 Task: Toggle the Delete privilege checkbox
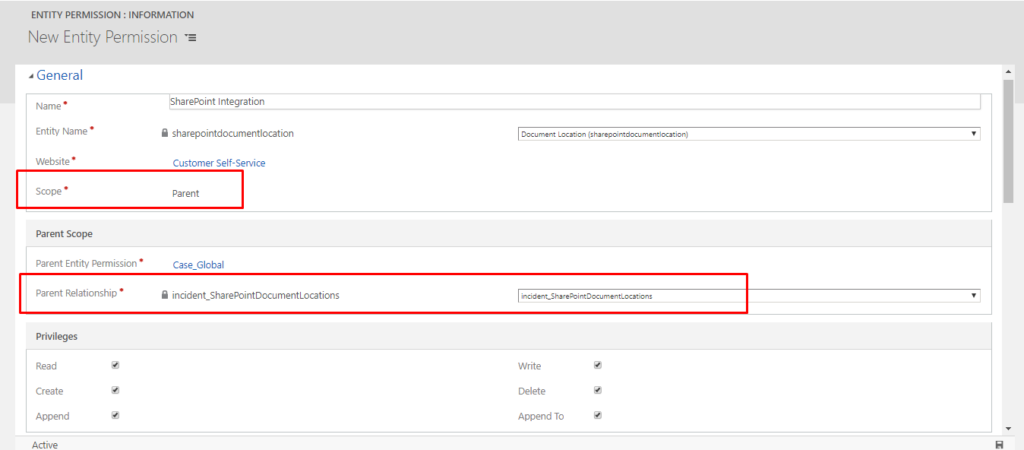[x=598, y=391]
